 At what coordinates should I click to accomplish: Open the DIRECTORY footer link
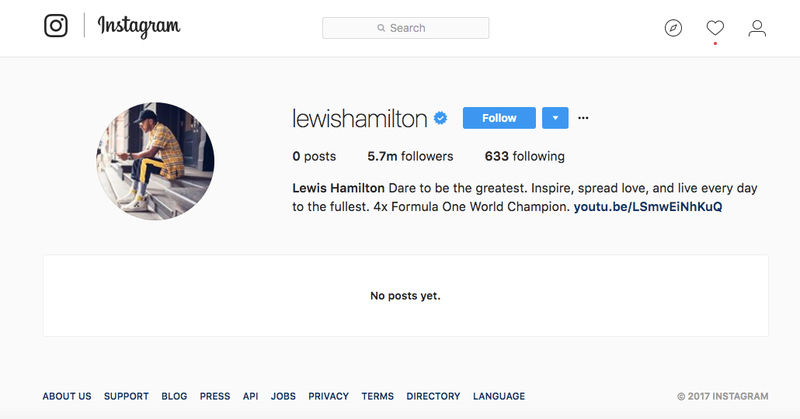pos(433,396)
